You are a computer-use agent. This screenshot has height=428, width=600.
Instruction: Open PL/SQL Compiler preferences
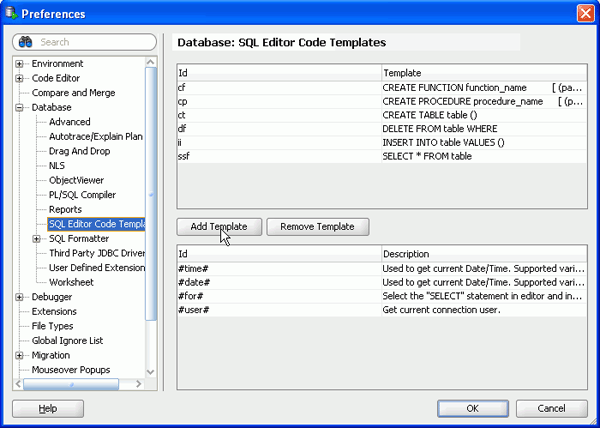[x=82, y=195]
